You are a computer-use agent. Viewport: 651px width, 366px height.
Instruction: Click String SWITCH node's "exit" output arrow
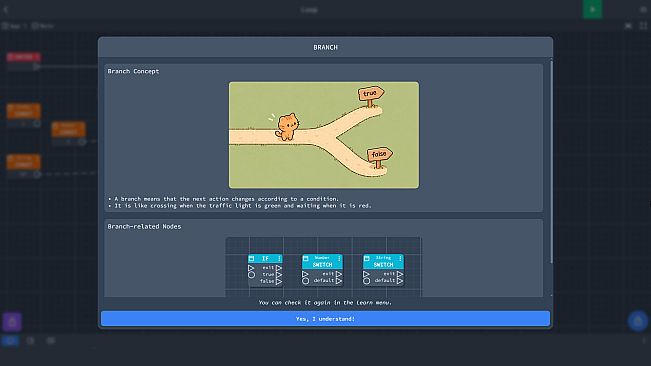400,274
